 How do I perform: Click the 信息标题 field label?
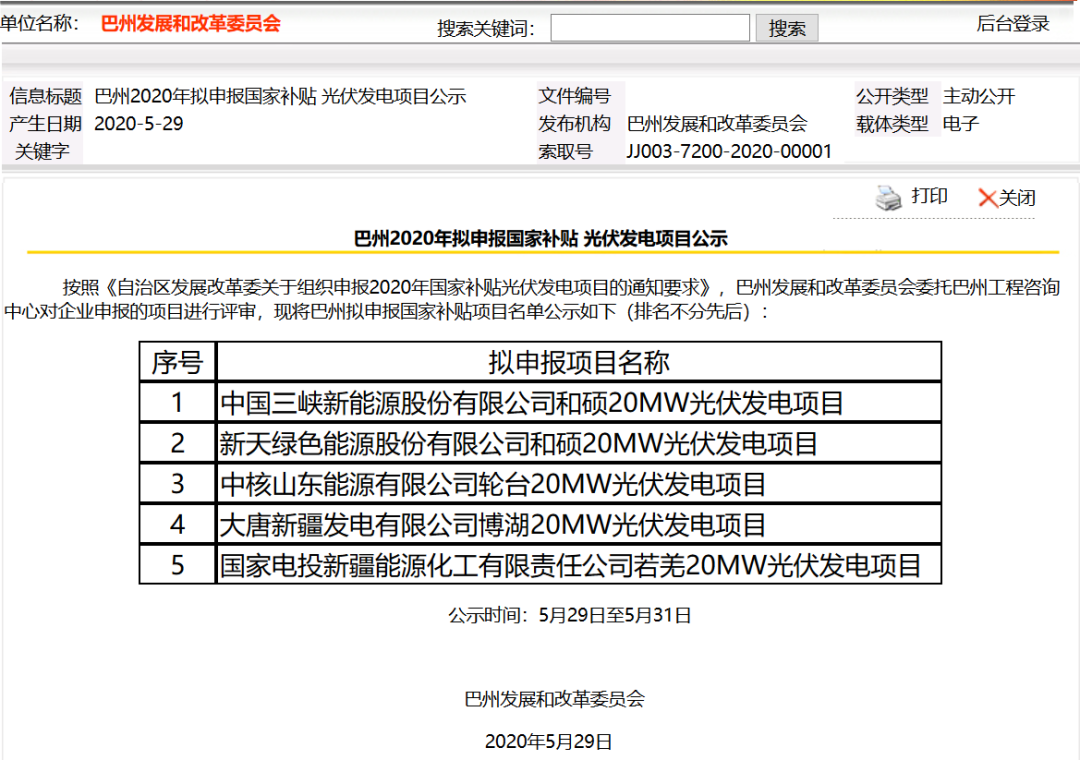click(45, 96)
